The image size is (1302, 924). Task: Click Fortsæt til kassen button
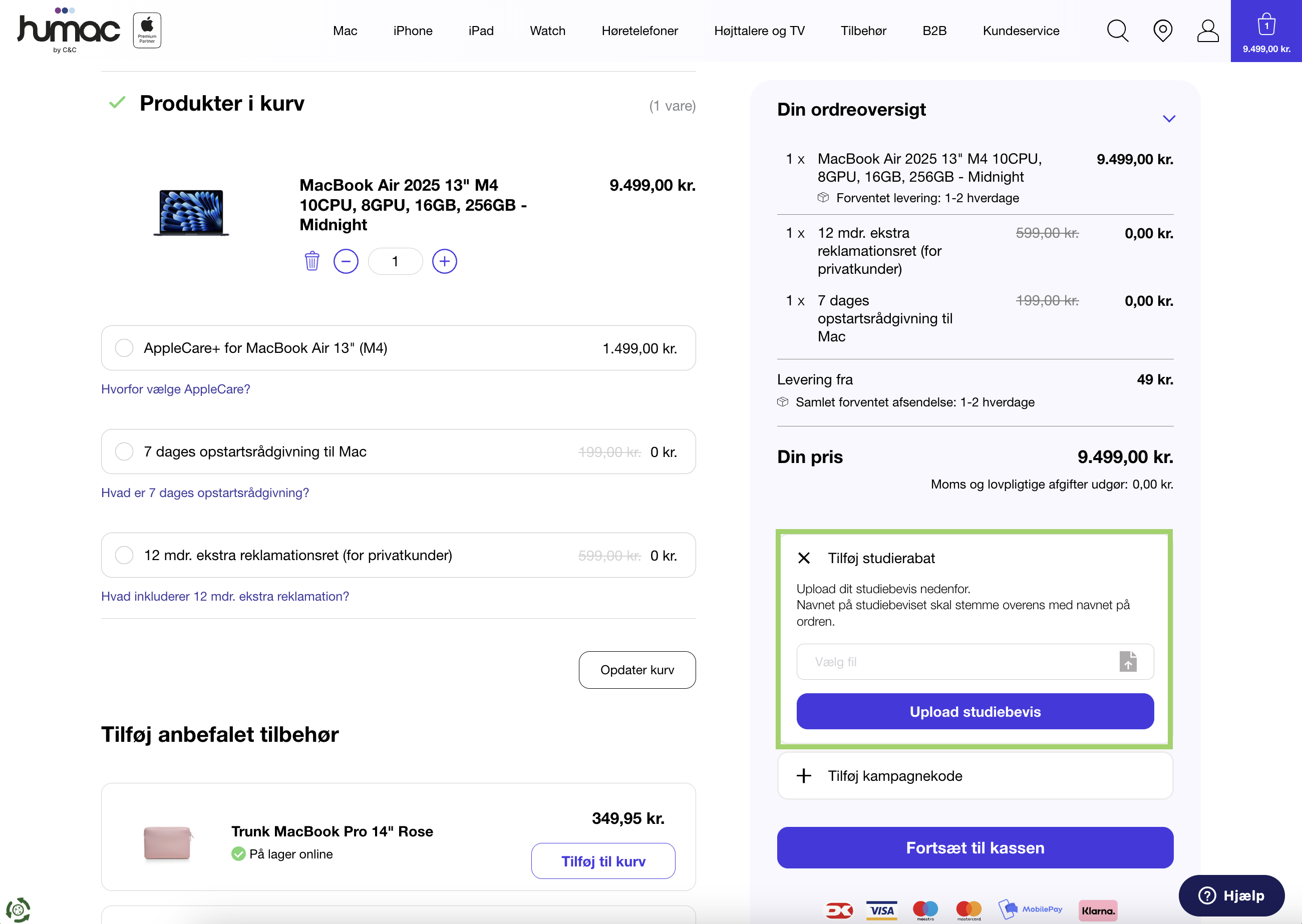975,847
